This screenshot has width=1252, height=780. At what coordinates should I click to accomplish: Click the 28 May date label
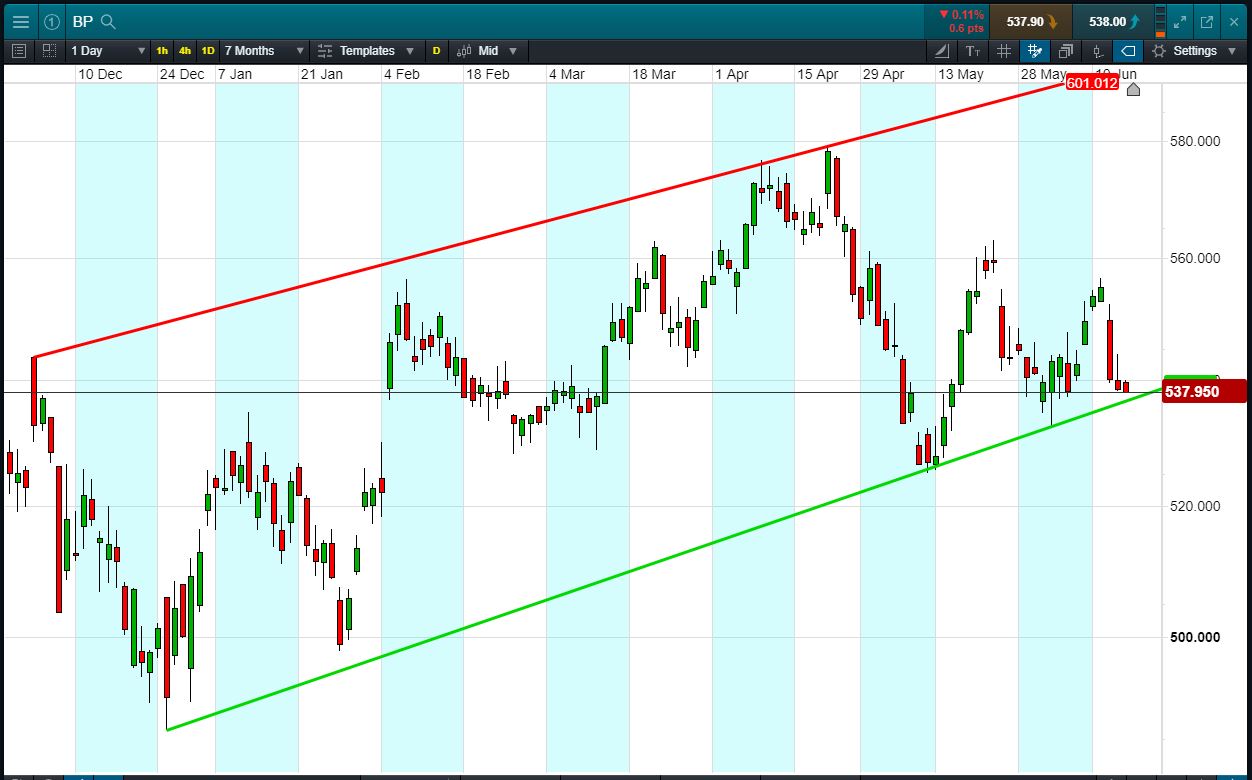pyautogui.click(x=1043, y=74)
